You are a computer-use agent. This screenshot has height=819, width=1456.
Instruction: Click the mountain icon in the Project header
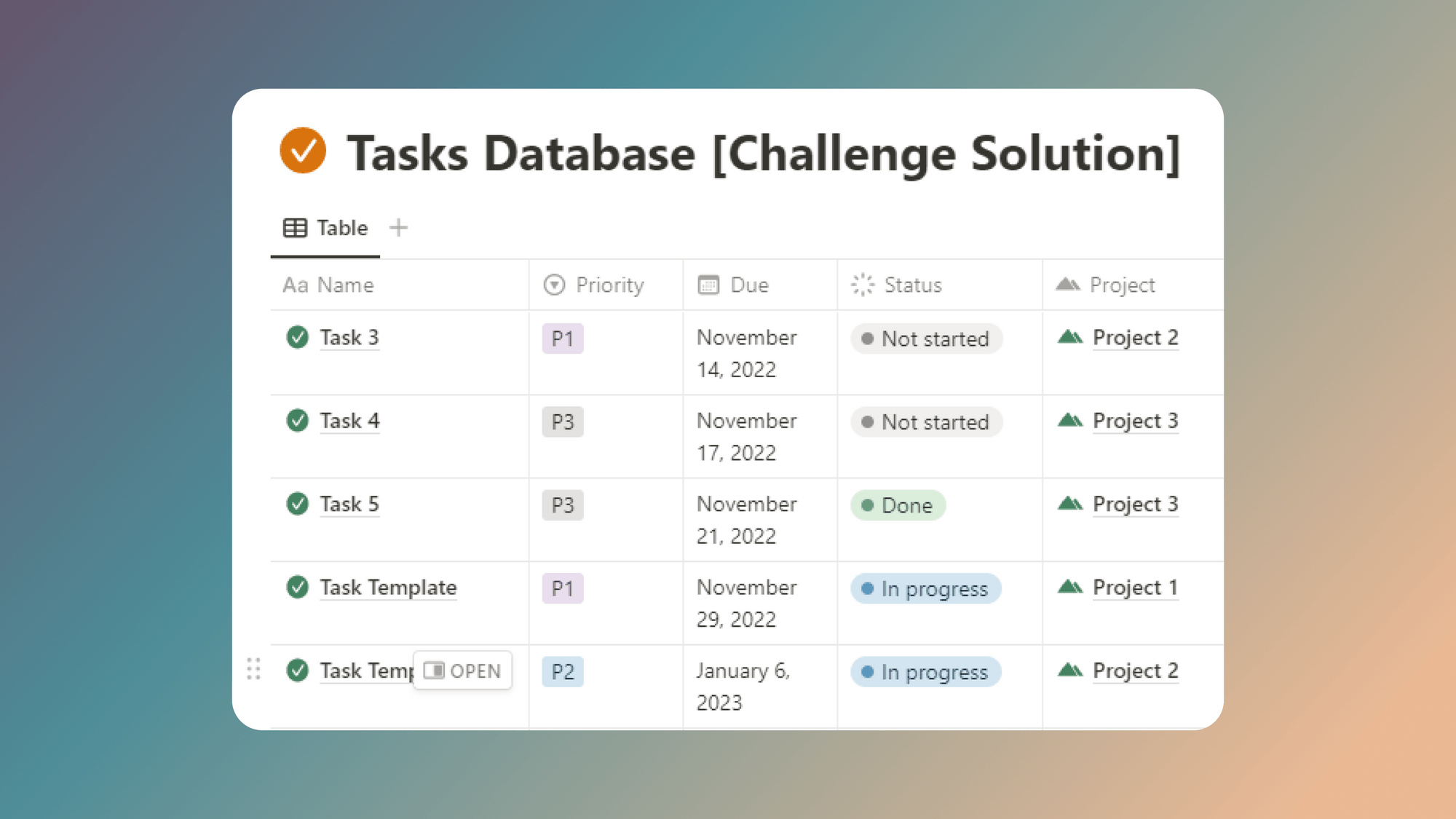pos(1068,285)
